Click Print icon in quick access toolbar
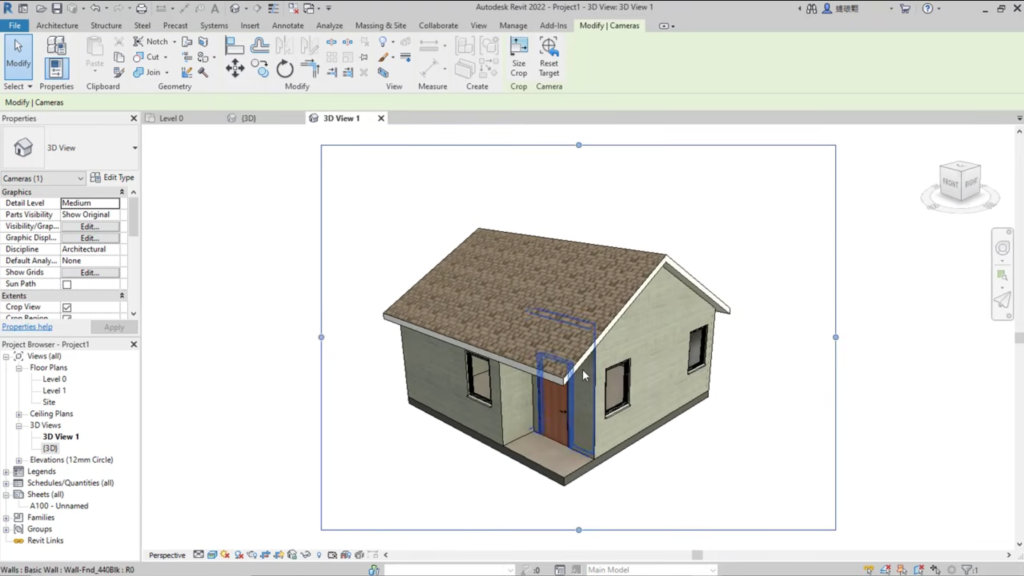The image size is (1024, 576). click(141, 8)
